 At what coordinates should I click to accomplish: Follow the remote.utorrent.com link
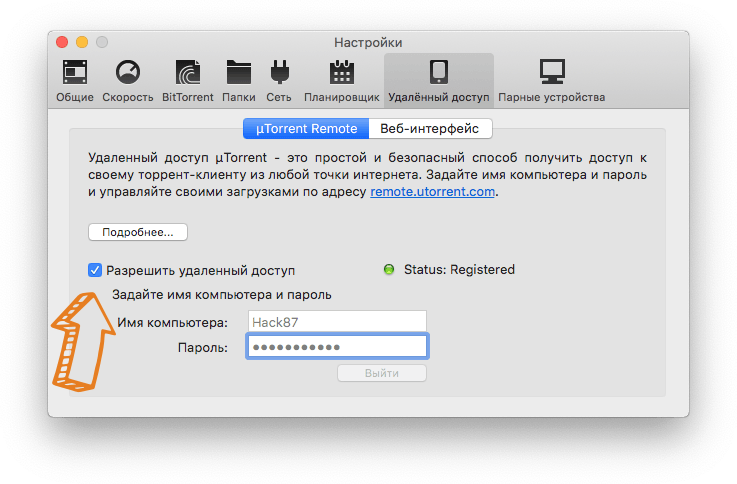tap(432, 192)
